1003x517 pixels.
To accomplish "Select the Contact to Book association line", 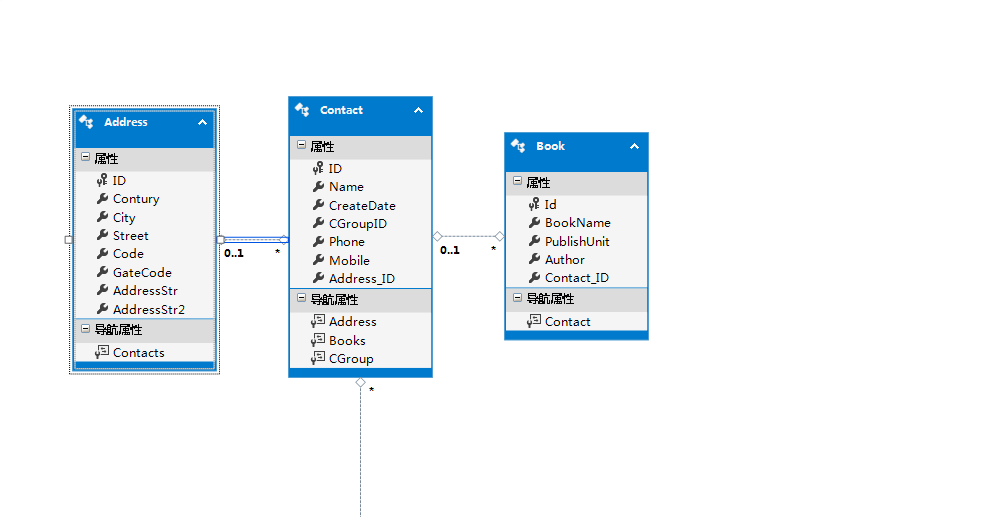I will (x=468, y=236).
